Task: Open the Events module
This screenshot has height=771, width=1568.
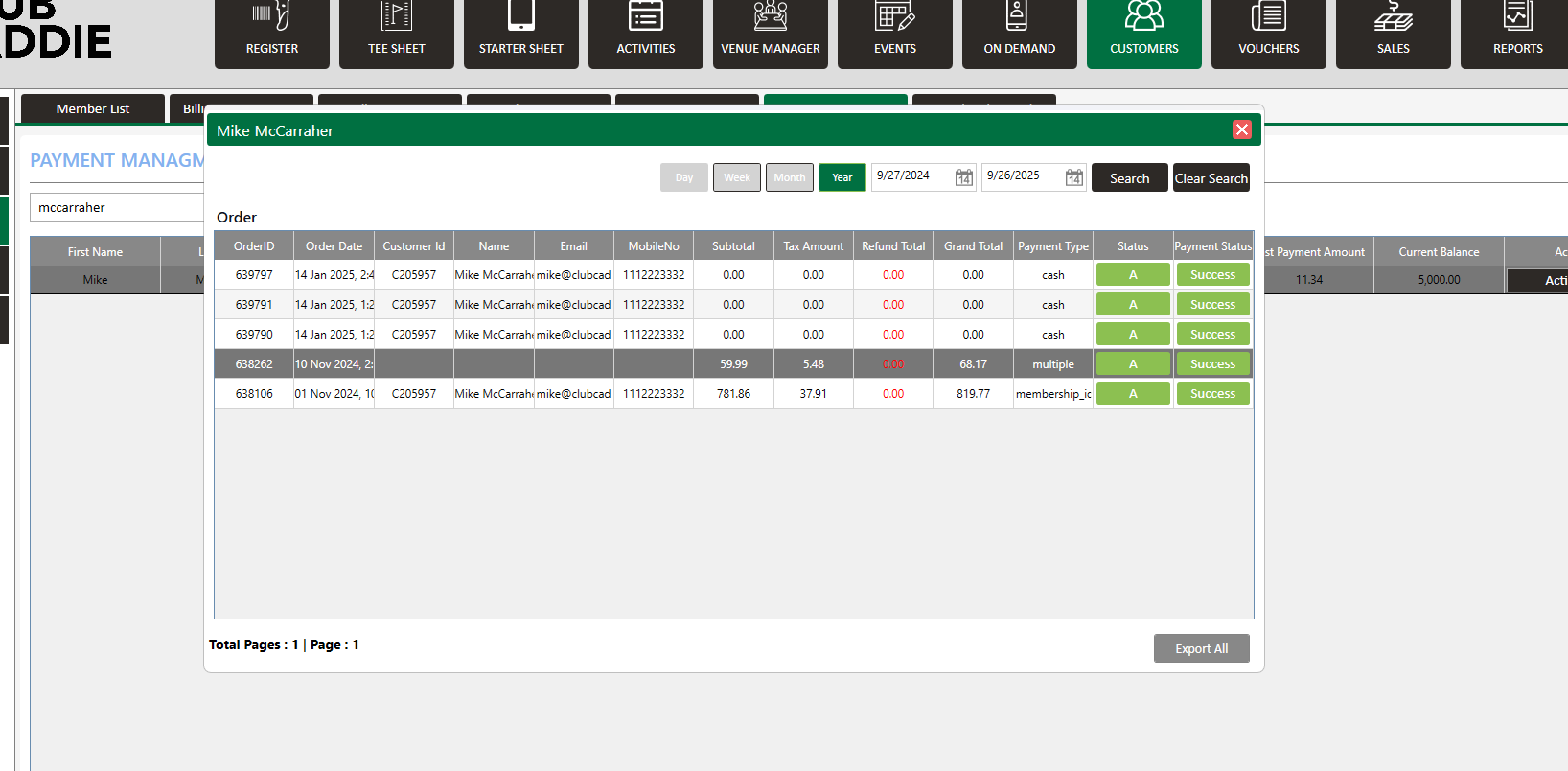Action: click(x=894, y=34)
